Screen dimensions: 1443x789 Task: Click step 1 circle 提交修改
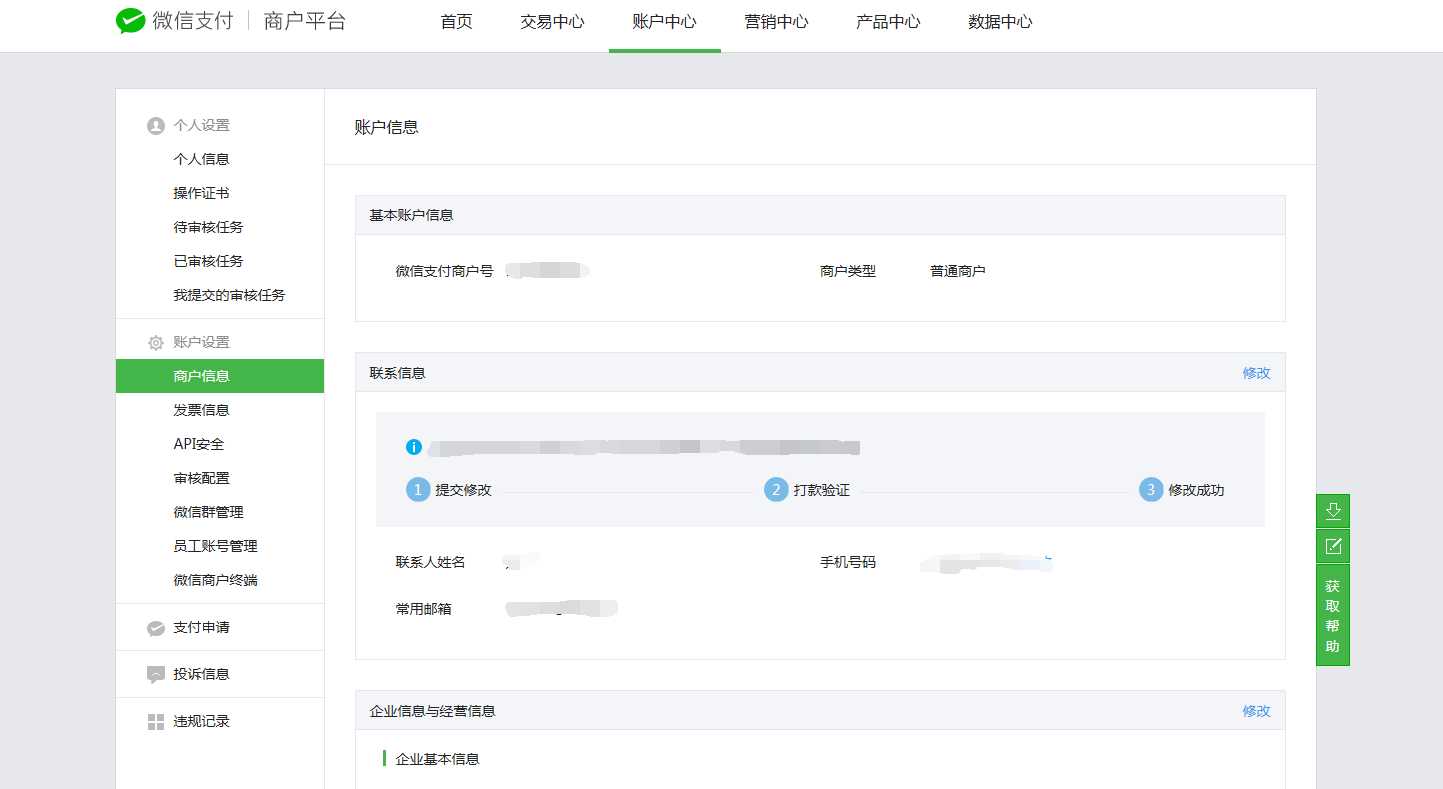pos(418,490)
